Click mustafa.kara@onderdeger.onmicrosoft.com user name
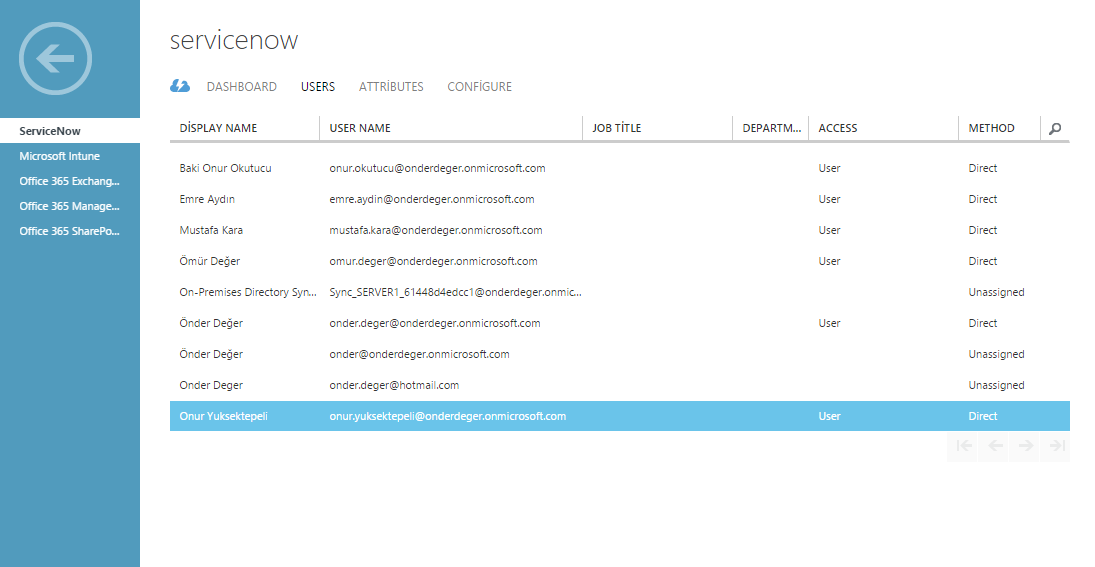 point(436,230)
